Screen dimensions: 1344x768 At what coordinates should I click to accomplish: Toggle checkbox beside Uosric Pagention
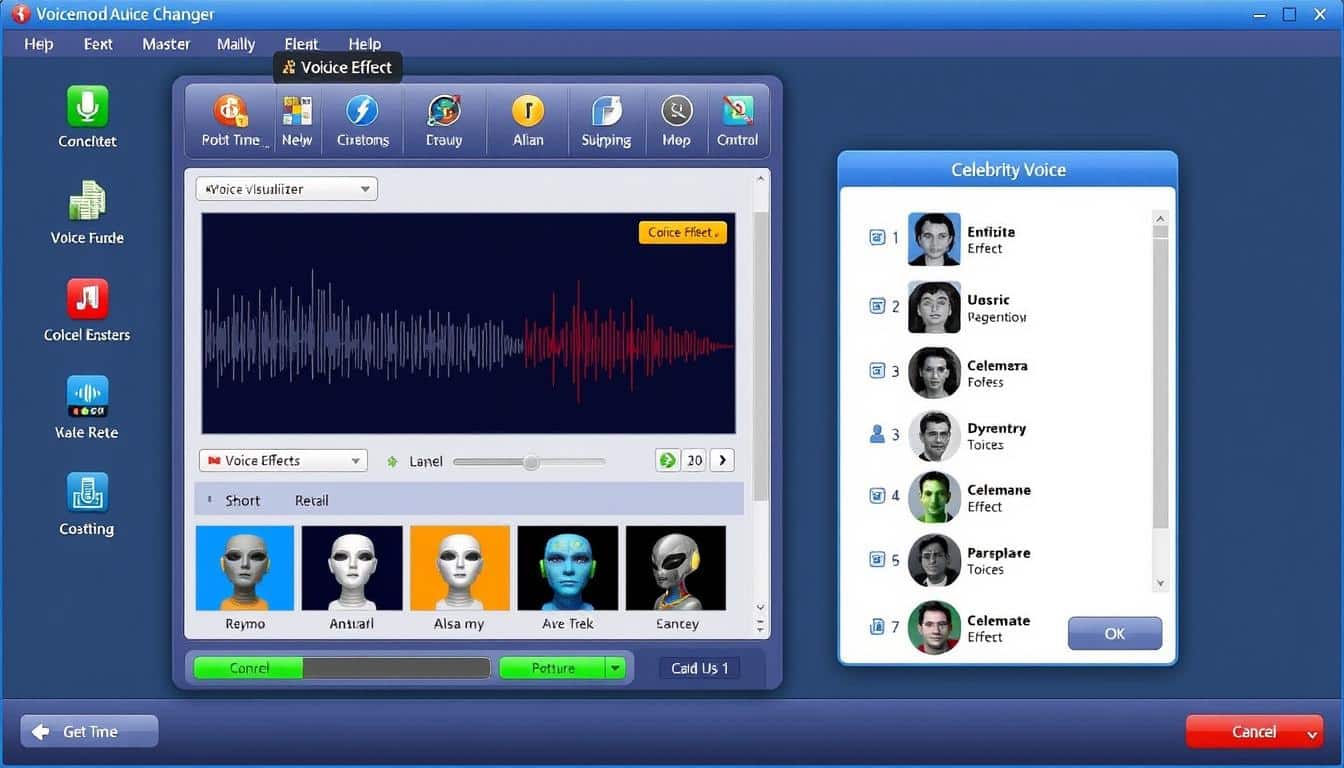tap(877, 306)
